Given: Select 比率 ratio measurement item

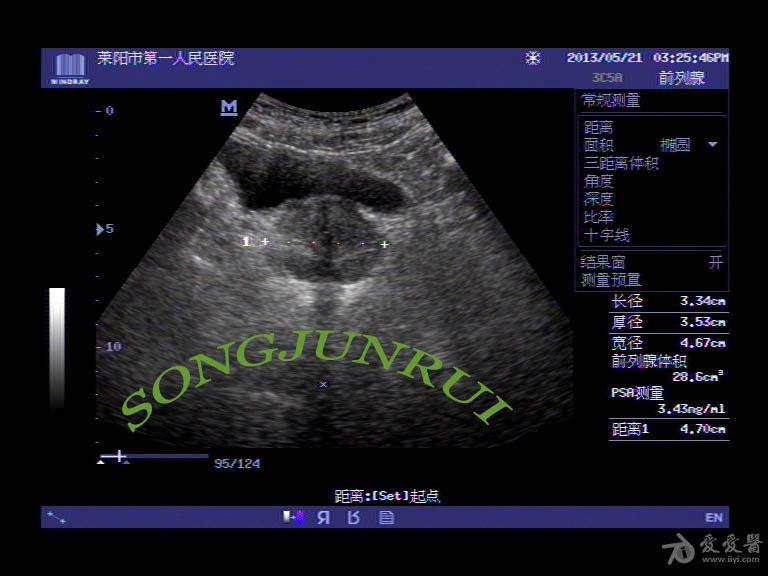Looking at the screenshot, I should (598, 216).
